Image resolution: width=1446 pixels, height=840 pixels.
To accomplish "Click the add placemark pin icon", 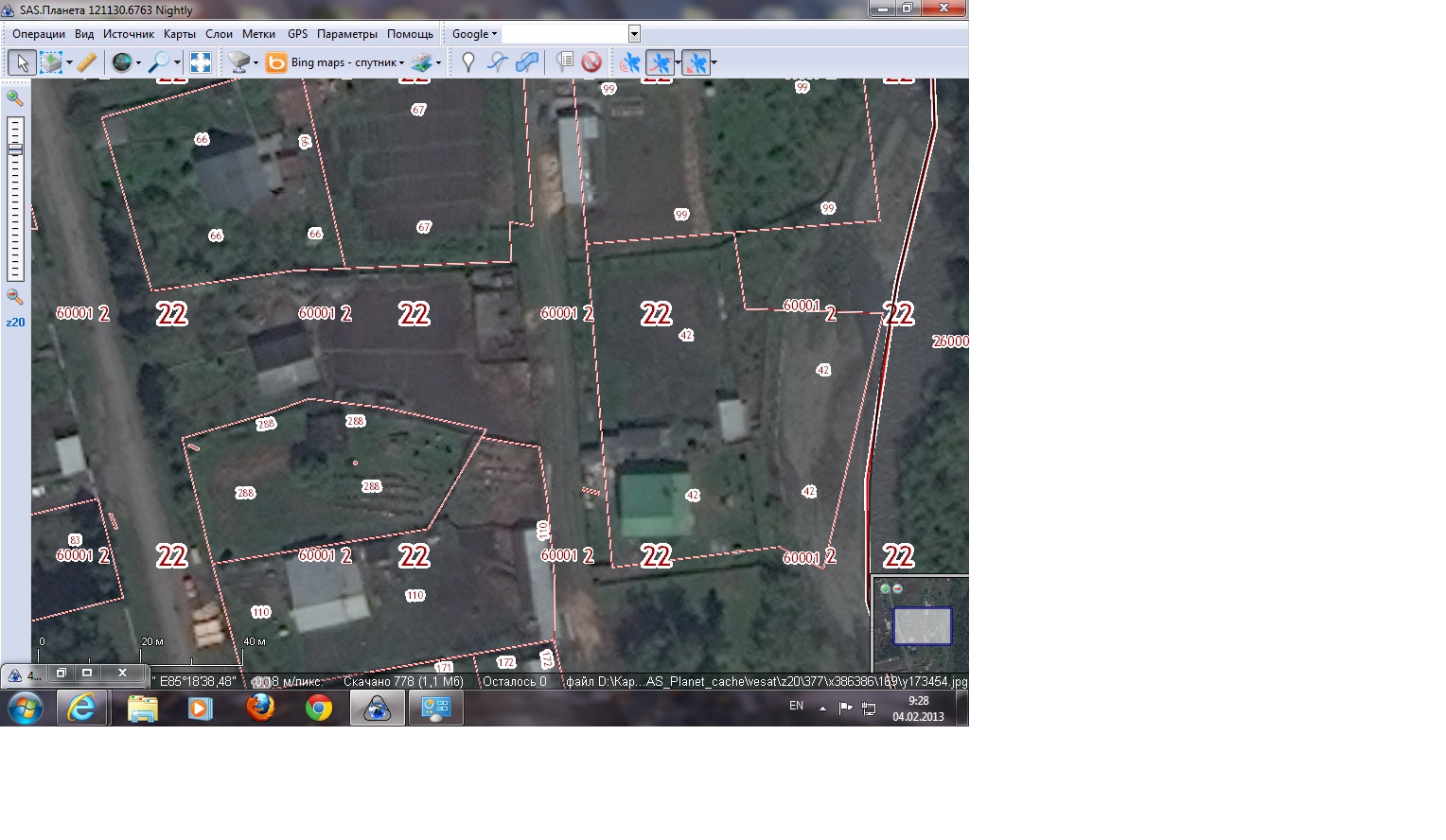I will pos(467,62).
